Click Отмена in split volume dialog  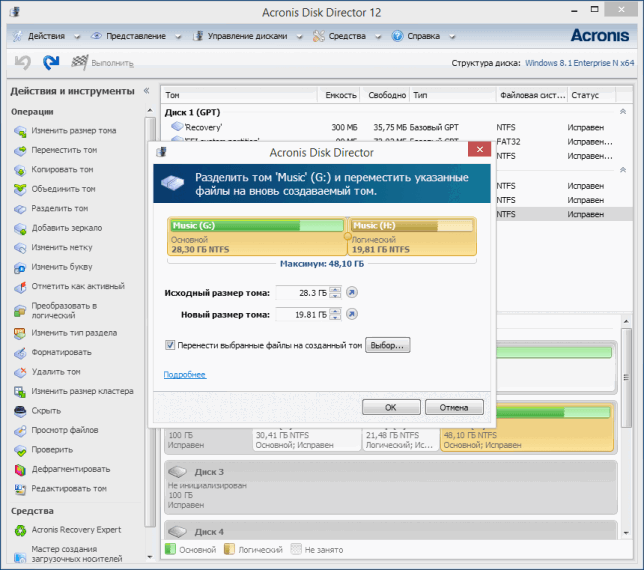(454, 407)
